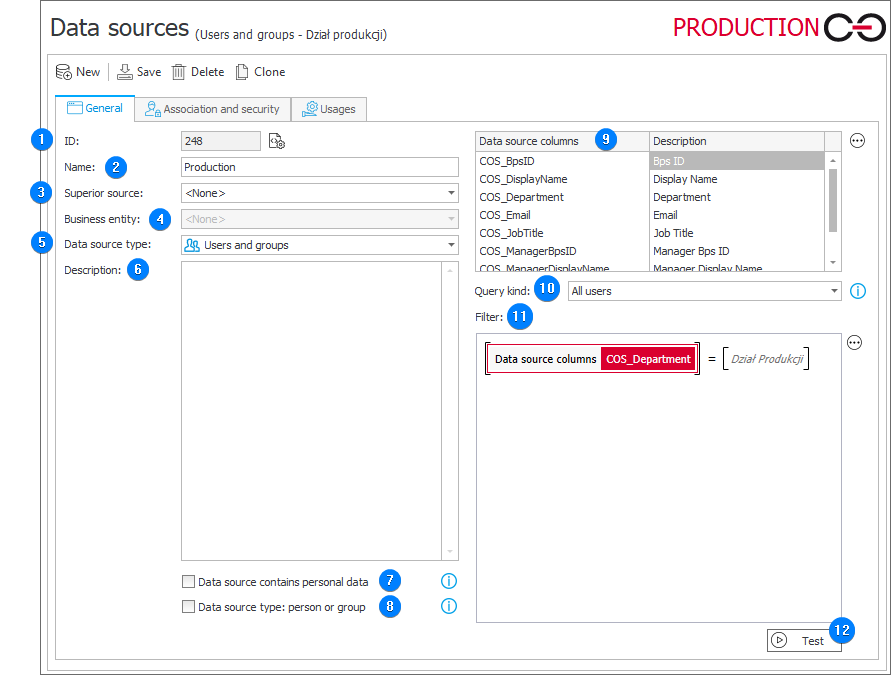Click the Description box scroll down arrow
The image size is (891, 675).
click(450, 552)
